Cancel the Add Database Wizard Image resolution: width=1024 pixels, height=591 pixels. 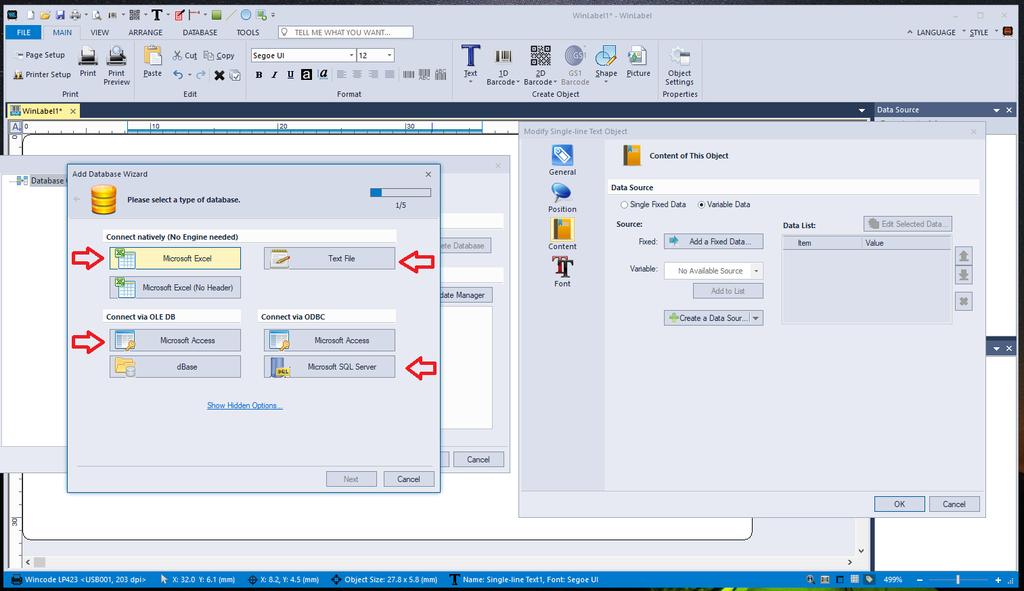409,479
